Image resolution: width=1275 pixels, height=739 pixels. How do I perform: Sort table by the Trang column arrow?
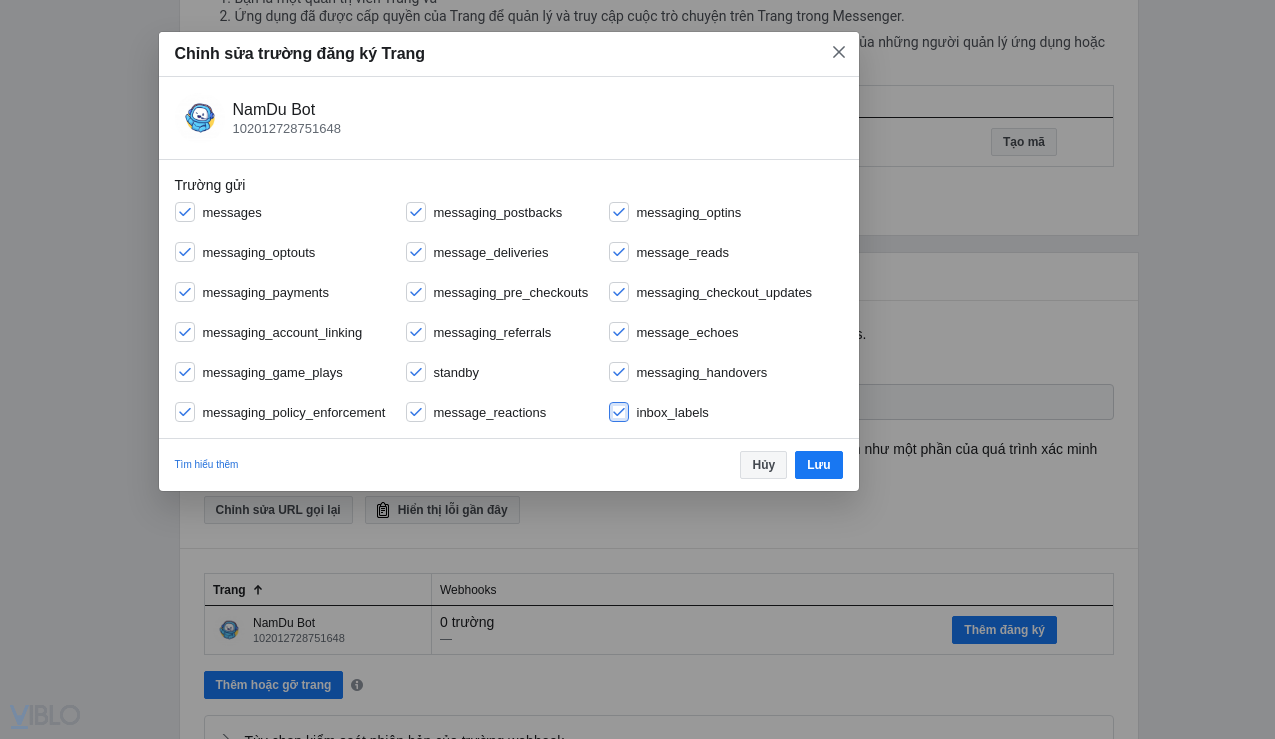(x=258, y=590)
